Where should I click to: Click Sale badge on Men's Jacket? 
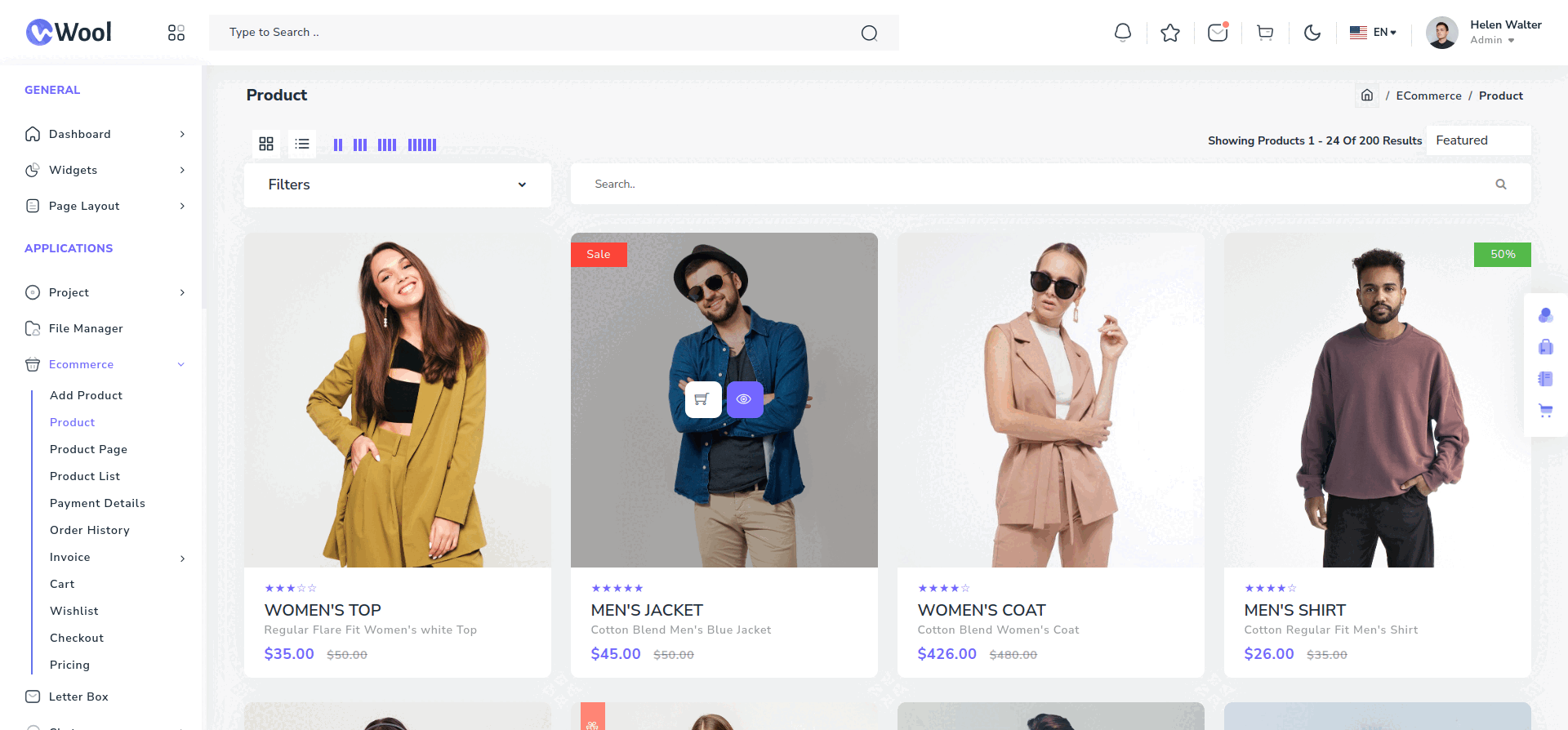[599, 254]
